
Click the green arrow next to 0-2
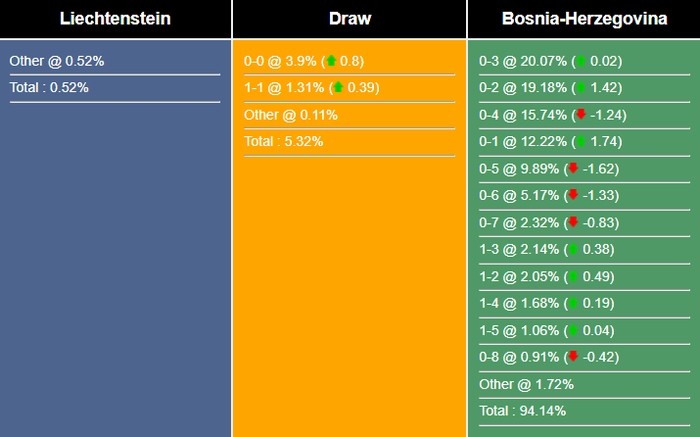580,88
